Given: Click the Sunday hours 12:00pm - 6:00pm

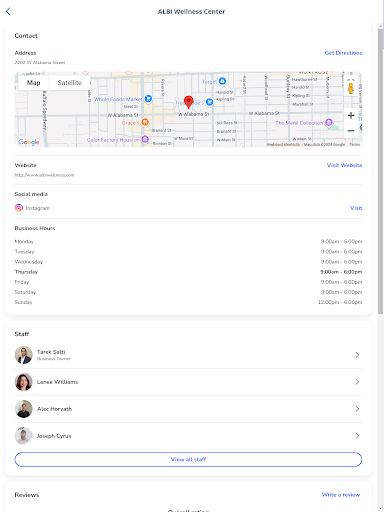Looking at the screenshot, I should [x=340, y=302].
